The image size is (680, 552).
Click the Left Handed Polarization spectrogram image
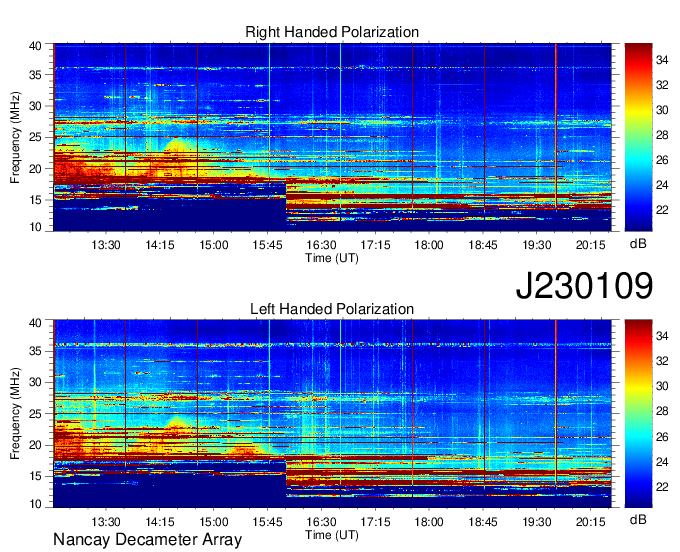332,414
